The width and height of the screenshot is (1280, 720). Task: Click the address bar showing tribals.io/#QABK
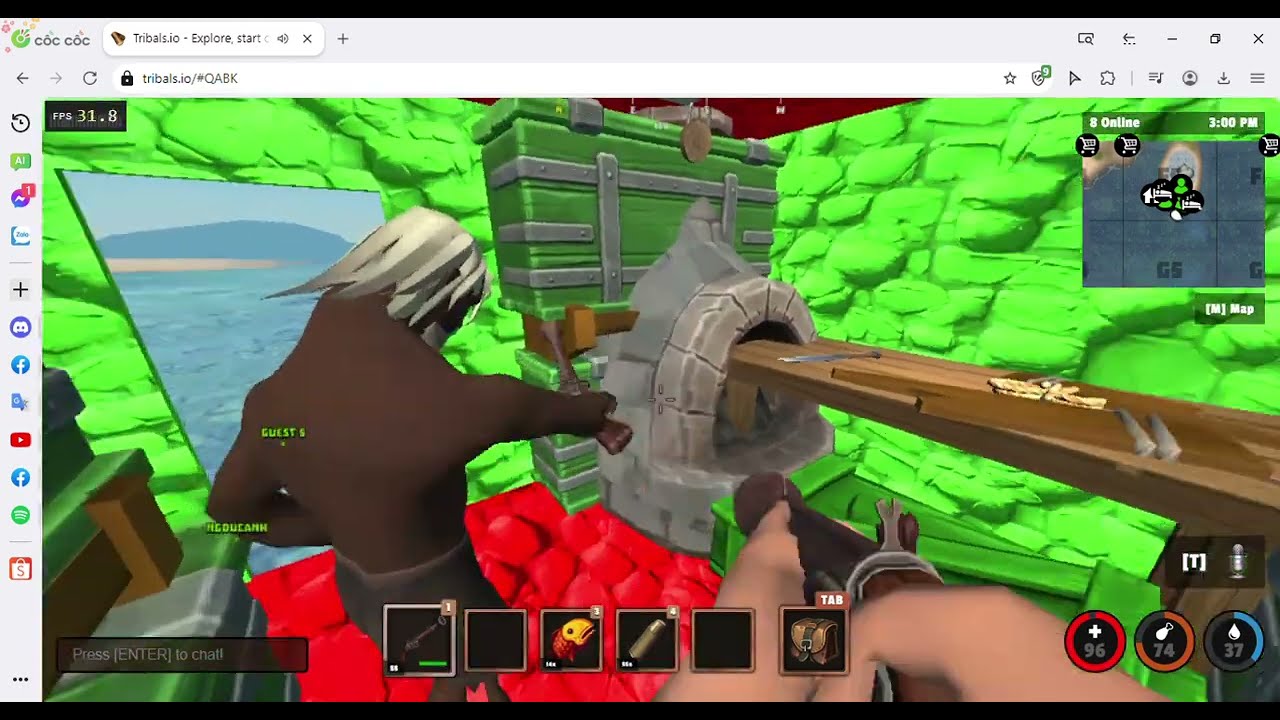(x=560, y=78)
